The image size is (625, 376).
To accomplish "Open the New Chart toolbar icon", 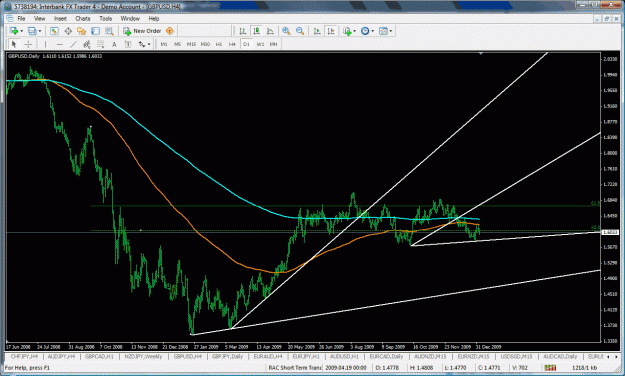I will pos(14,31).
